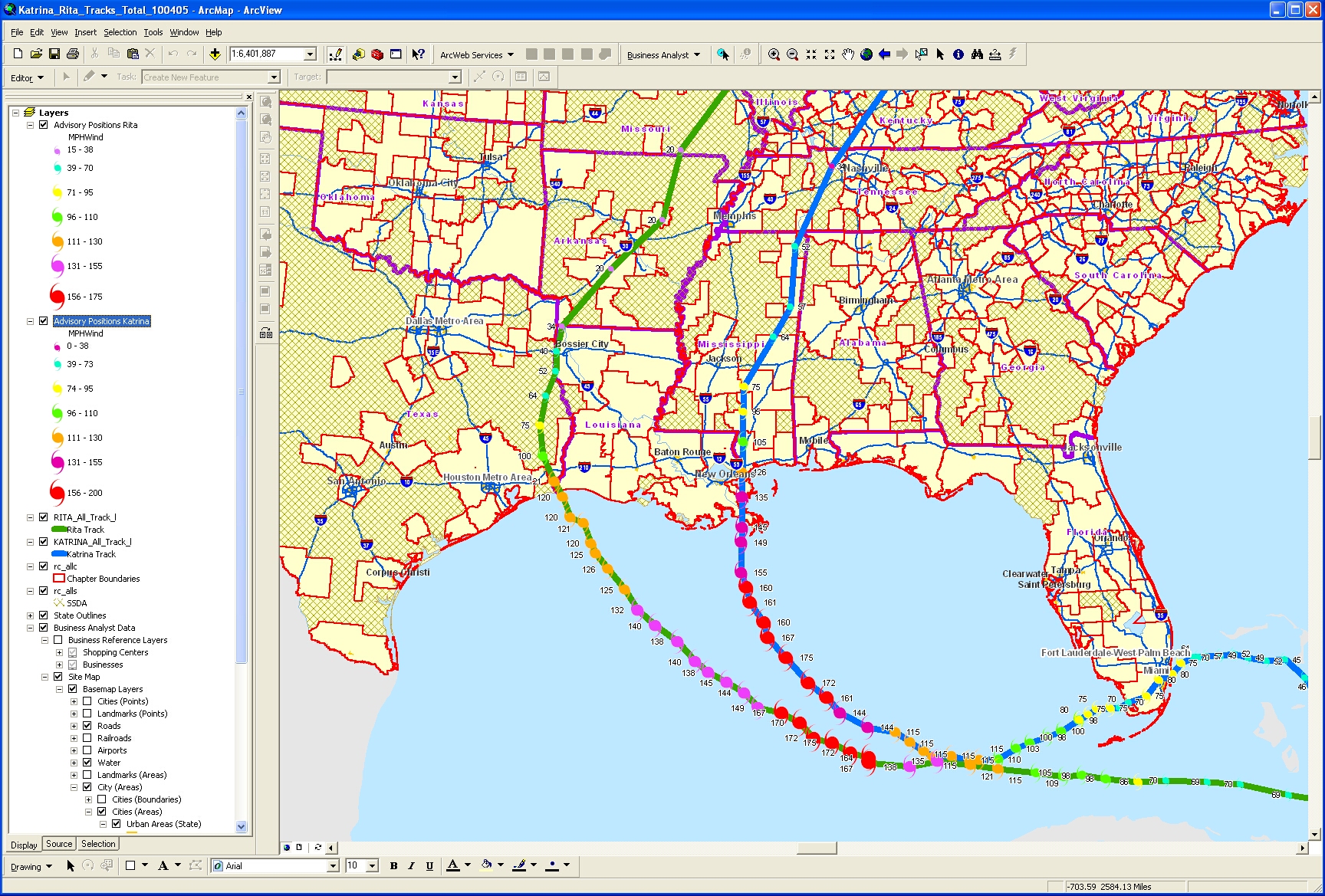Go back to previous extent arrow

coord(885,54)
